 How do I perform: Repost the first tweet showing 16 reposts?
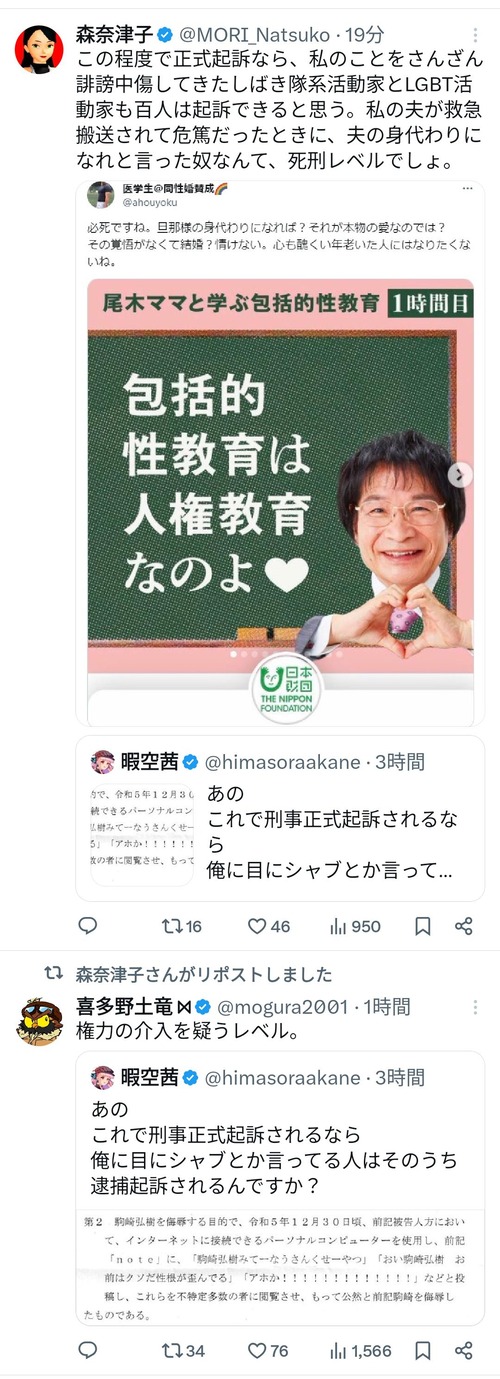181,926
